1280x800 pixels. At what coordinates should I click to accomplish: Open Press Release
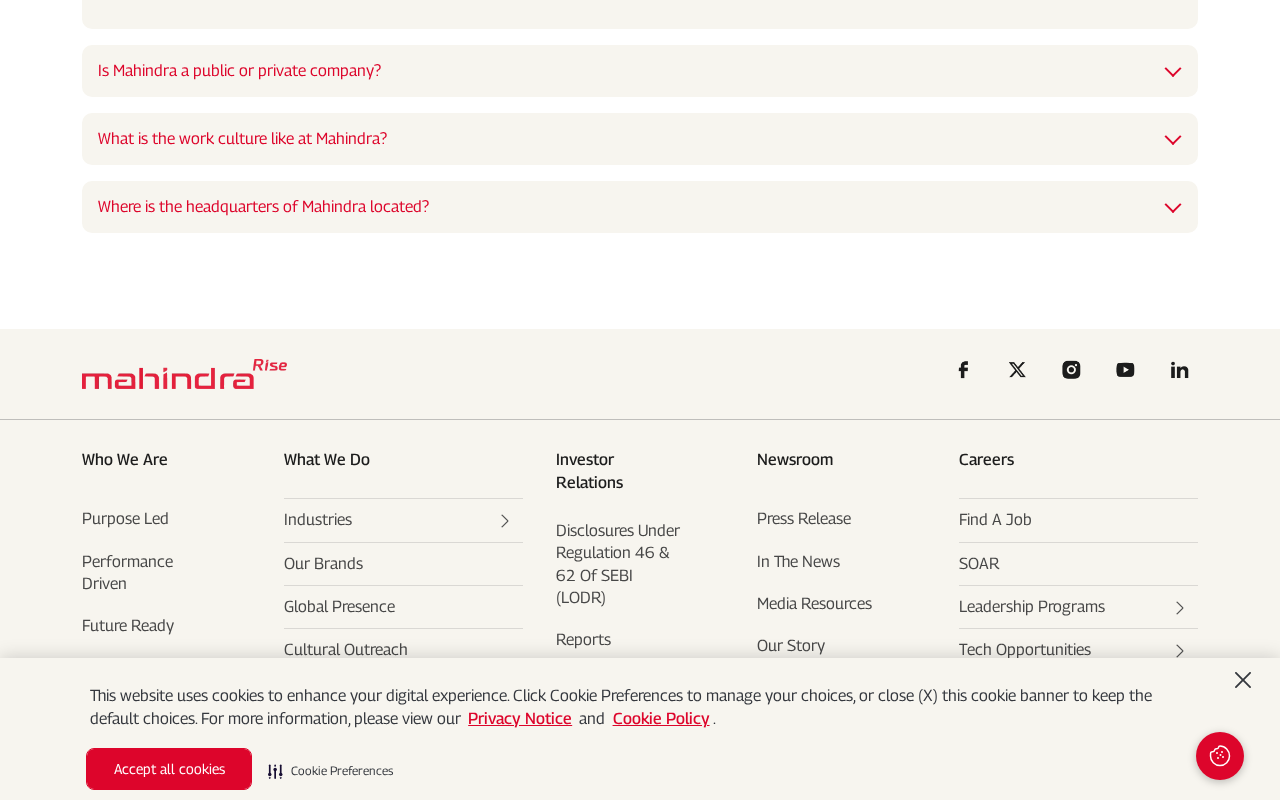pos(804,519)
